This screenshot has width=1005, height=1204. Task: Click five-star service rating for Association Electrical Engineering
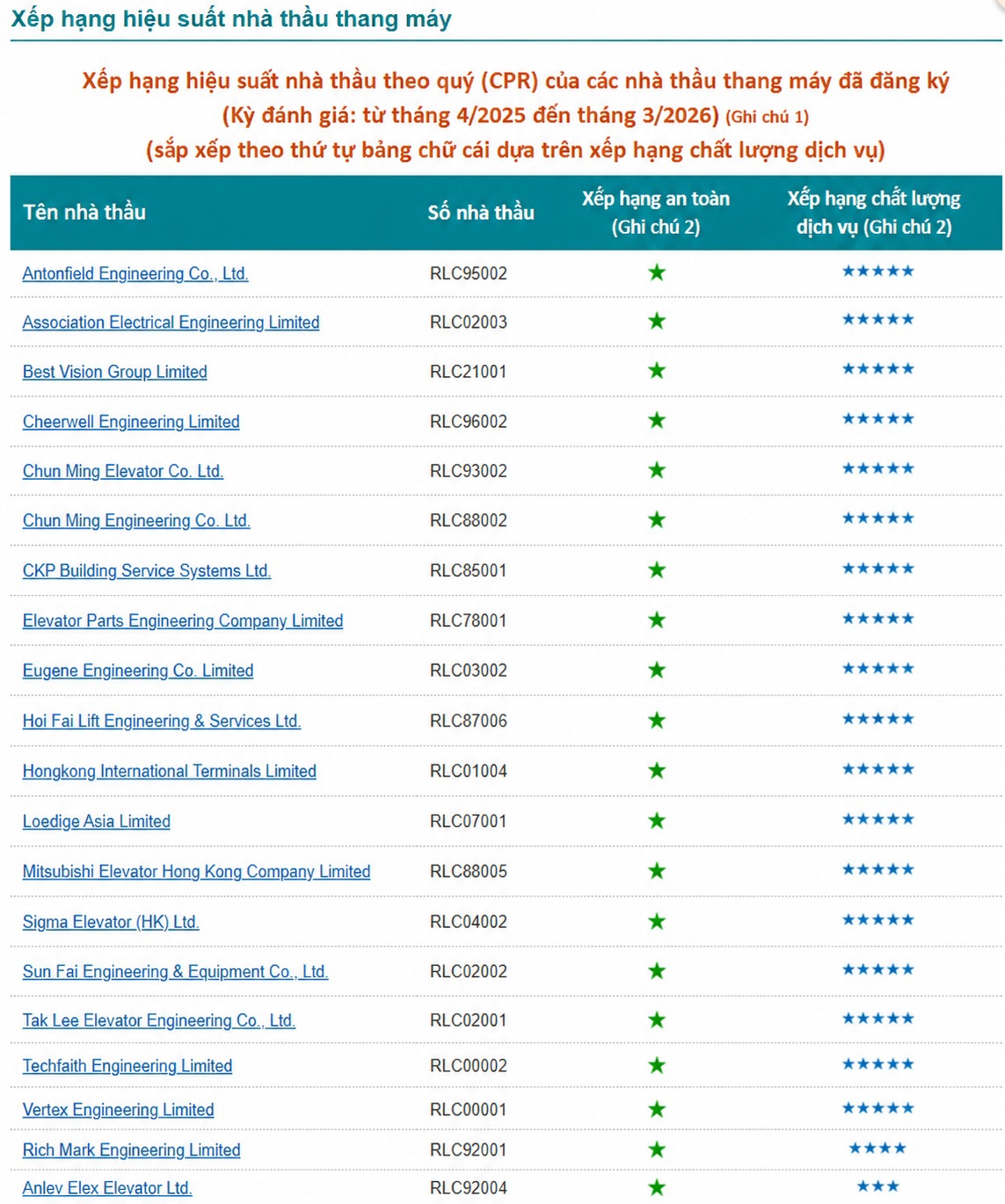point(878,319)
